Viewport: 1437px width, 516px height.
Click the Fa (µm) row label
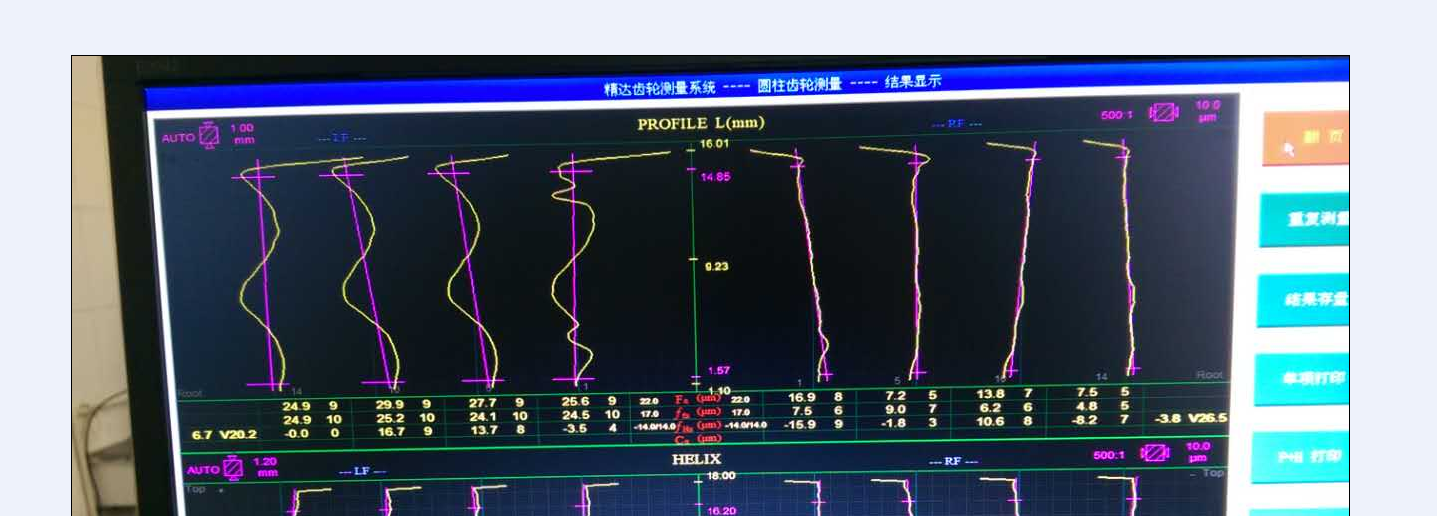[699, 400]
